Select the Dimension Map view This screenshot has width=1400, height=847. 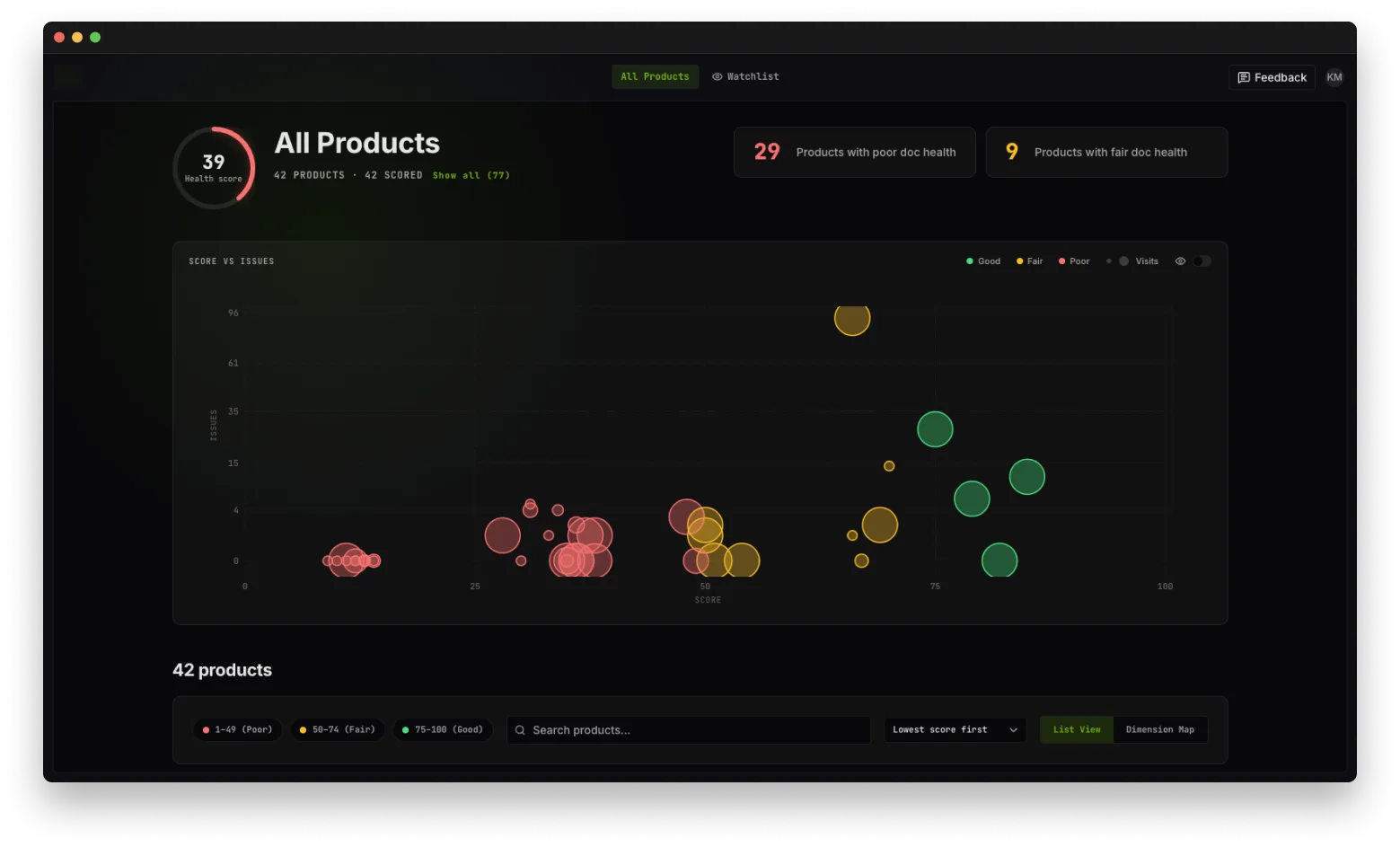click(1160, 730)
